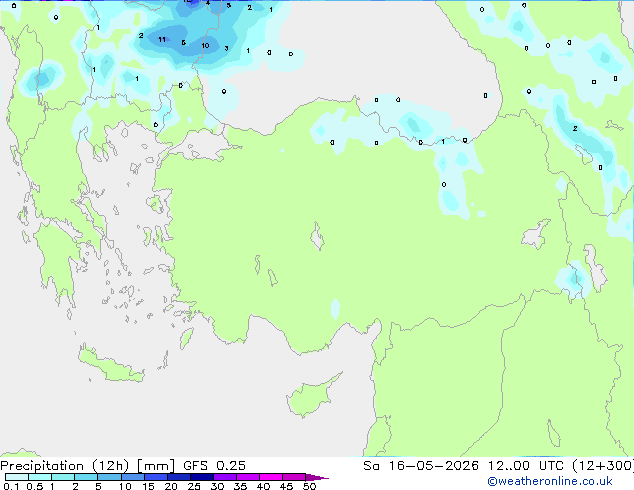Click the 40–45 mm magenta legend box

click(x=271, y=477)
